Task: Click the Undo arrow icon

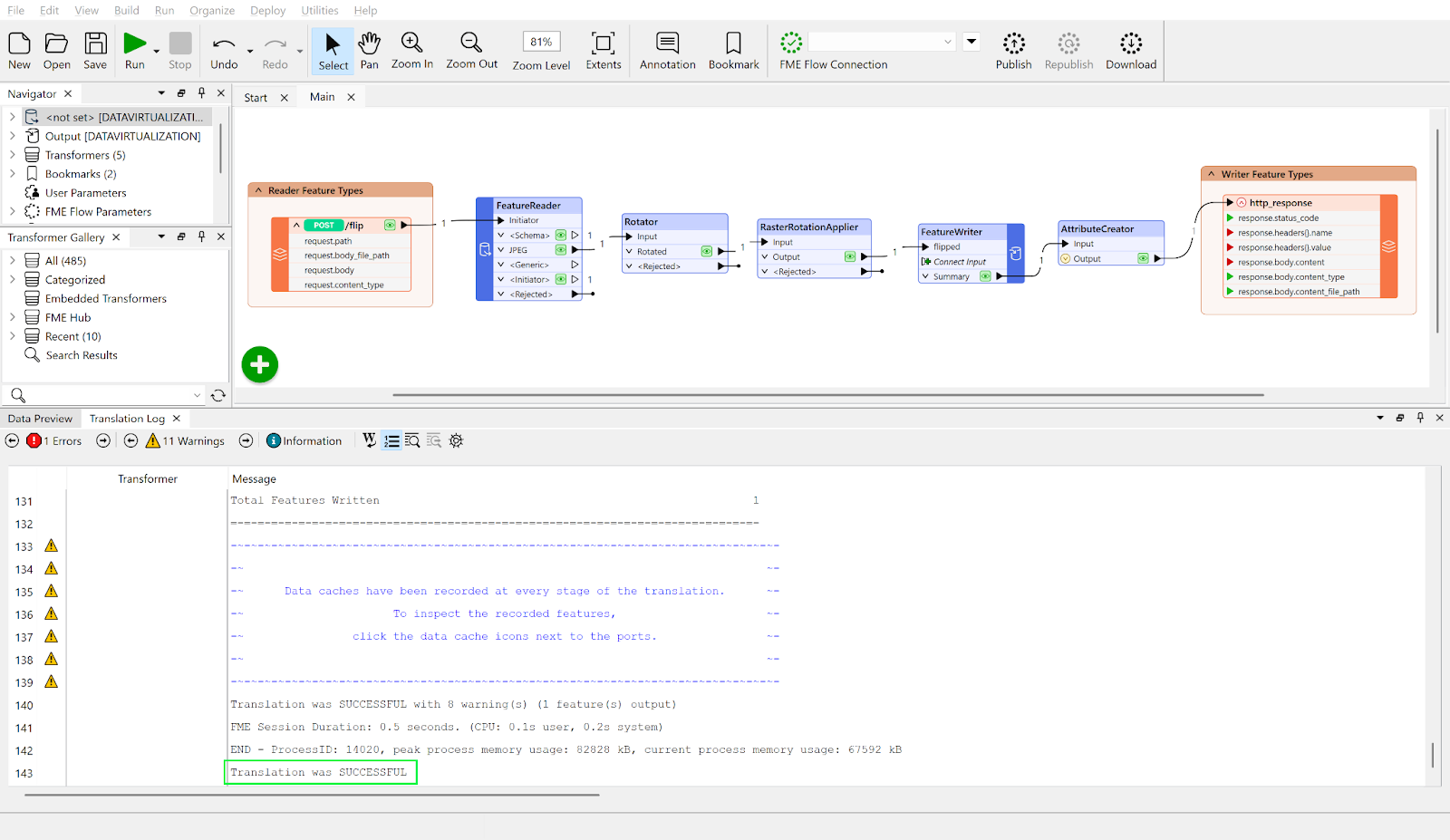Action: tap(224, 43)
